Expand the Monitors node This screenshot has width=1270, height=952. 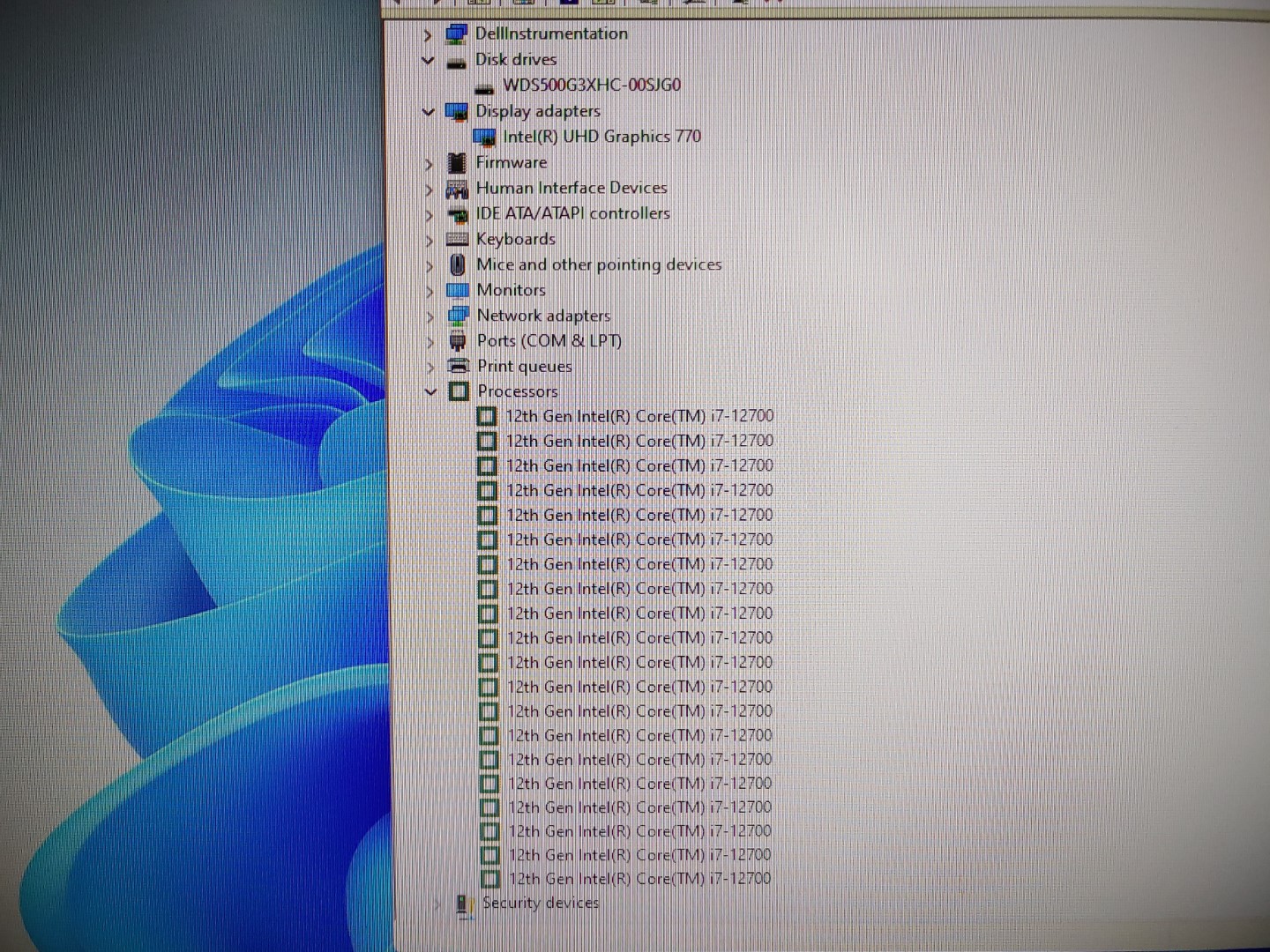(430, 291)
